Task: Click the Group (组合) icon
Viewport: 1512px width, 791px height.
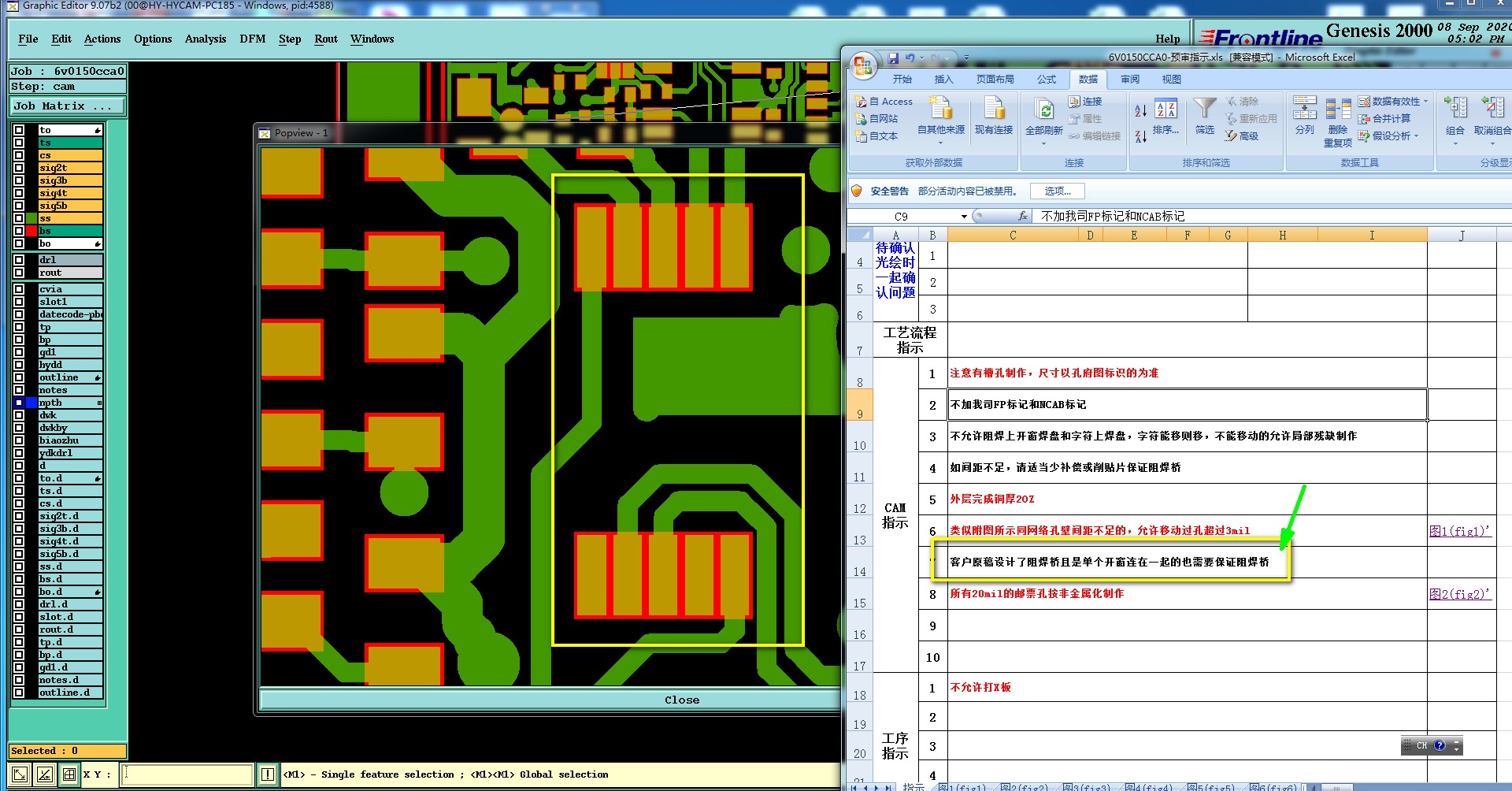Action: [1455, 108]
